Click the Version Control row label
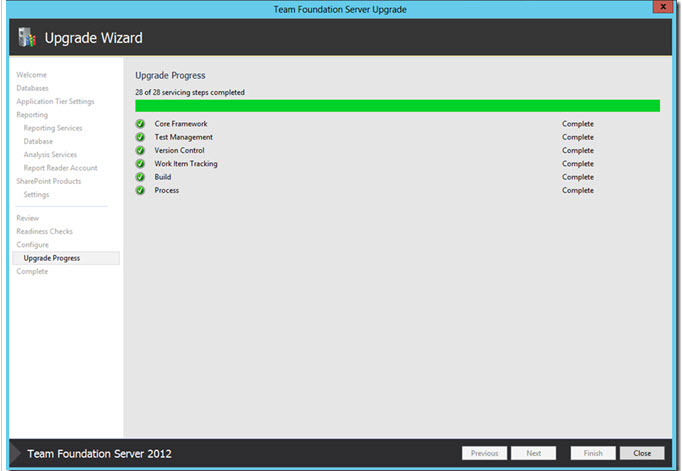 pos(179,150)
